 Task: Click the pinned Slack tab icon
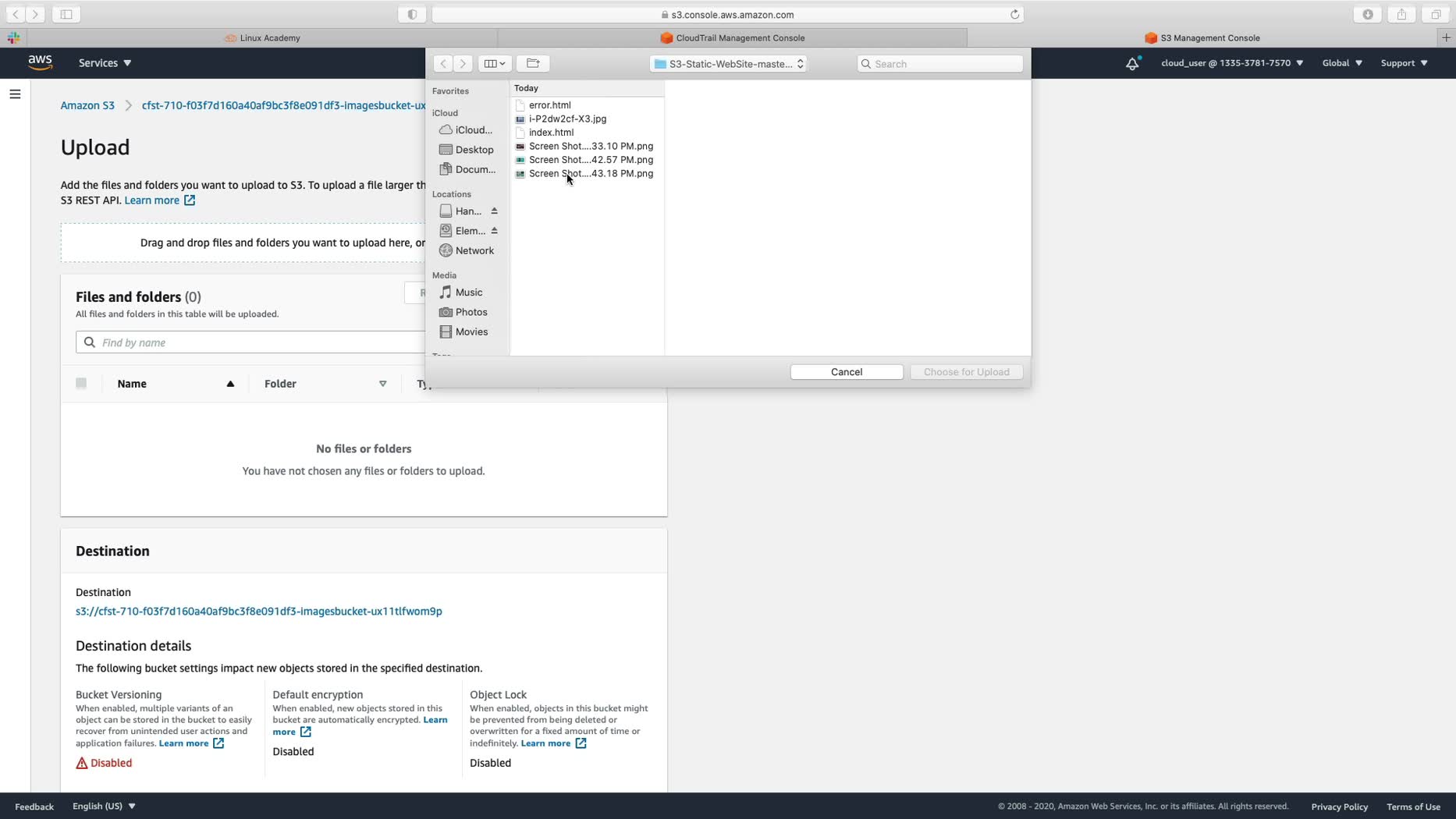(x=13, y=37)
